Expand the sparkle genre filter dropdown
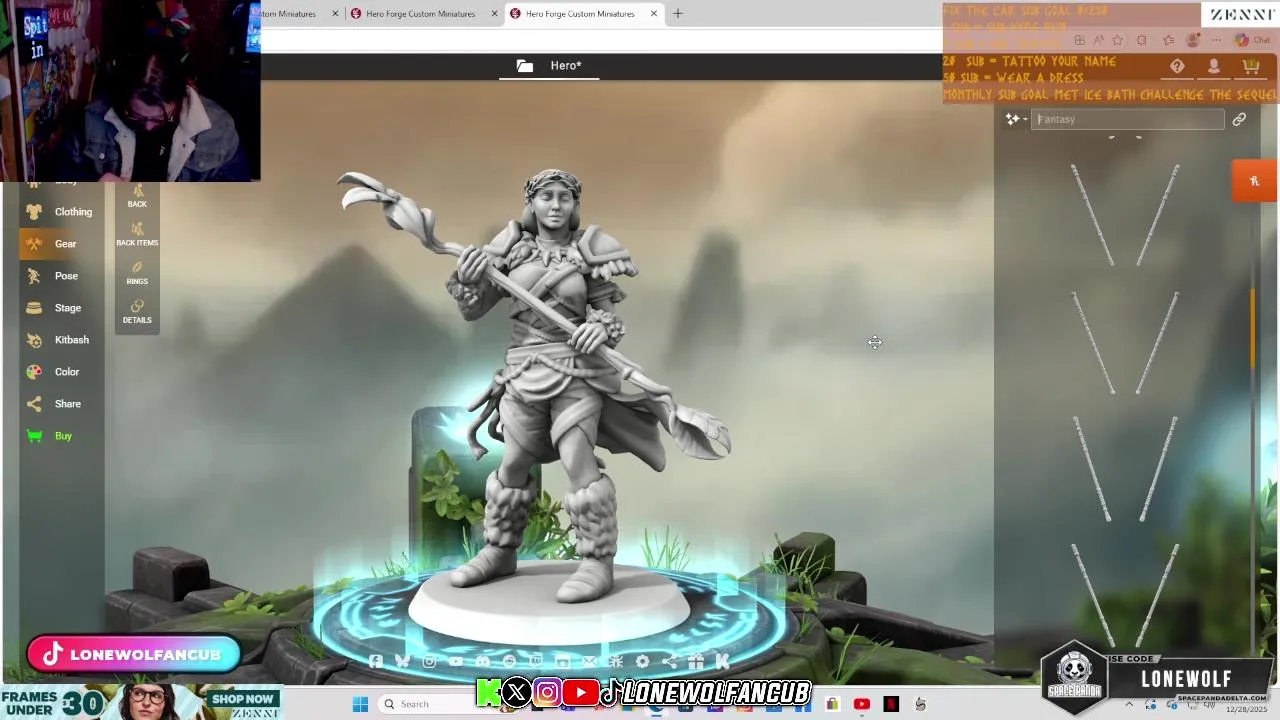This screenshot has height=720, width=1280. click(x=1016, y=119)
